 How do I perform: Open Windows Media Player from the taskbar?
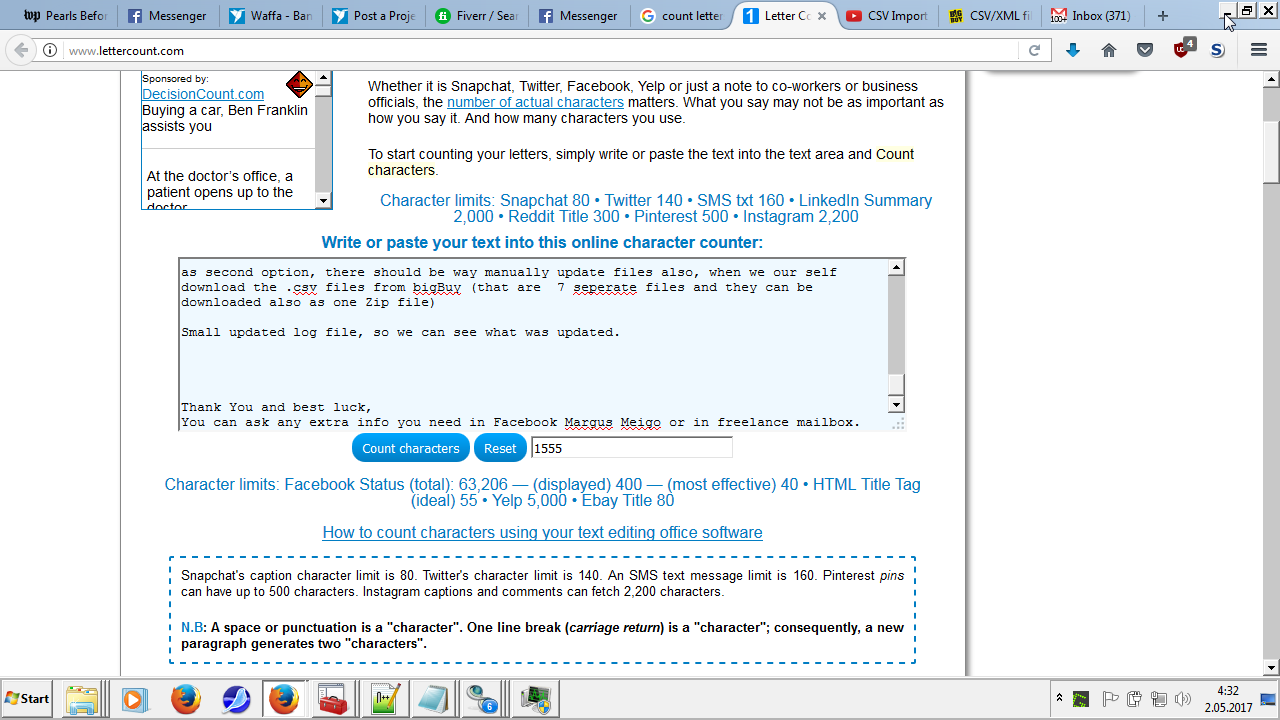pyautogui.click(x=135, y=699)
